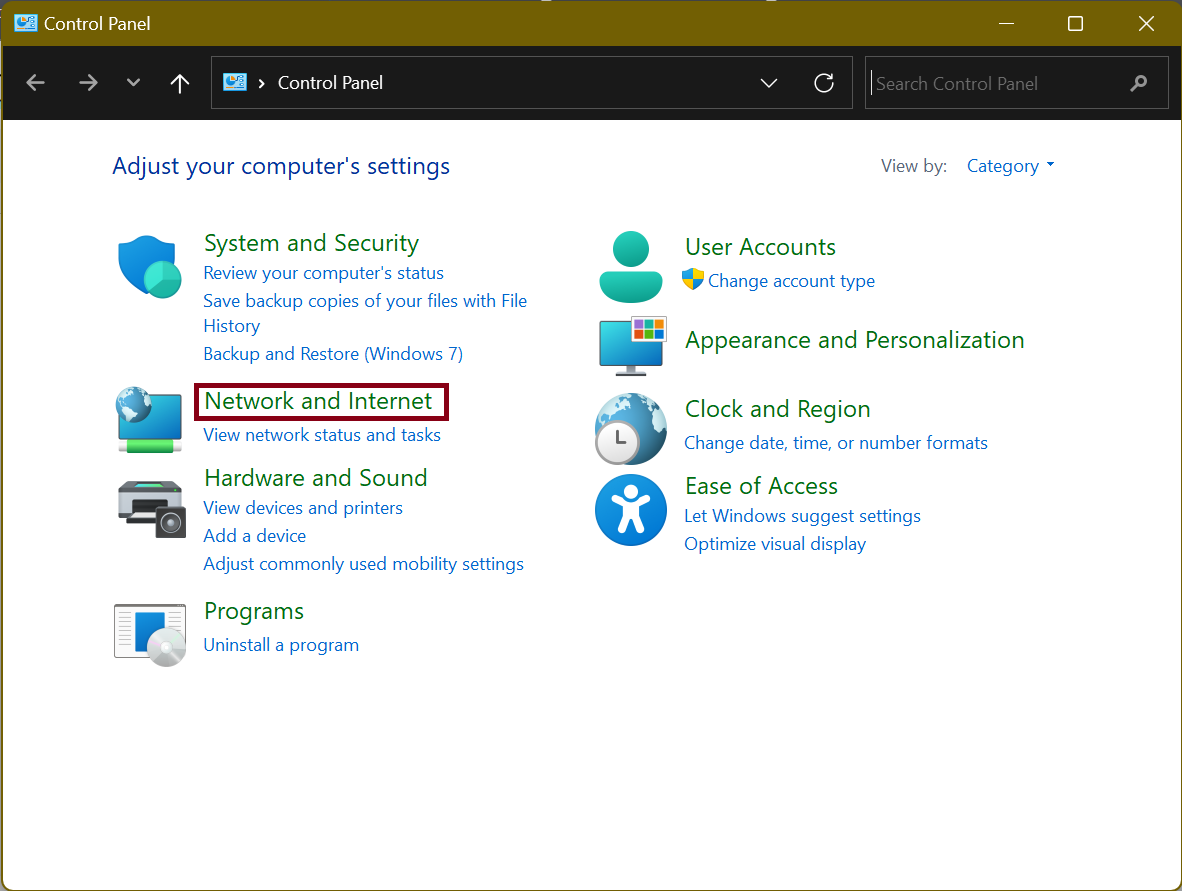The image size is (1182, 891).
Task: Open Backup and Restore (Windows 7)
Action: pyautogui.click(x=333, y=354)
